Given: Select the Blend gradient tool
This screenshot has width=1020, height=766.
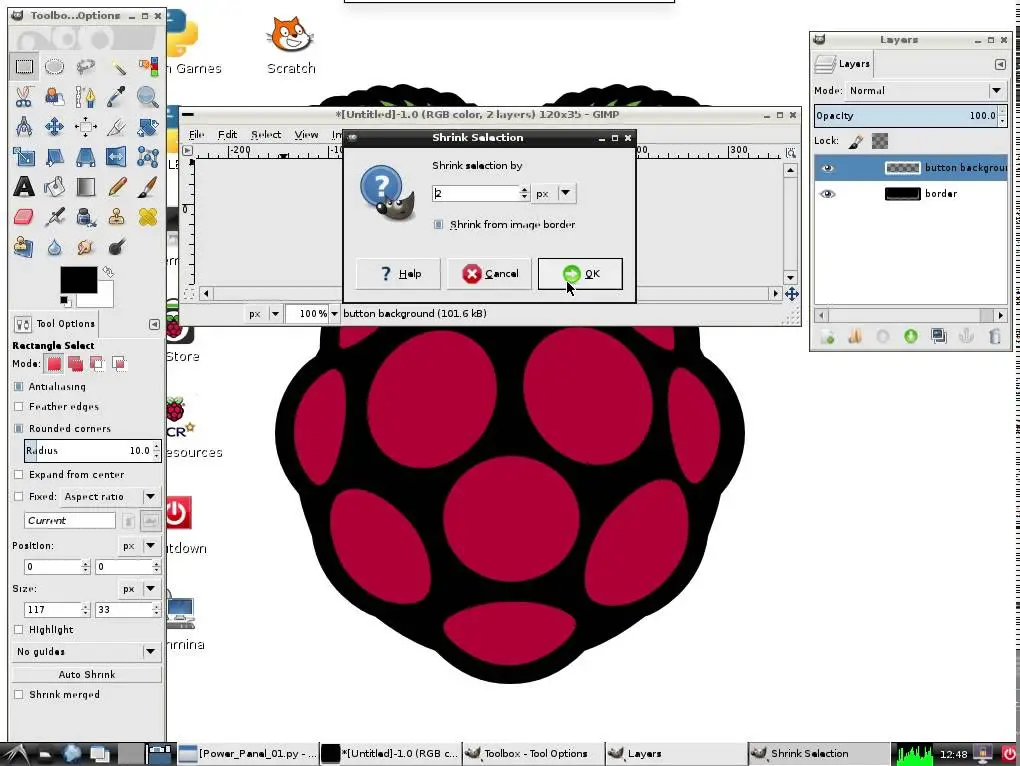Looking at the screenshot, I should coord(86,187).
